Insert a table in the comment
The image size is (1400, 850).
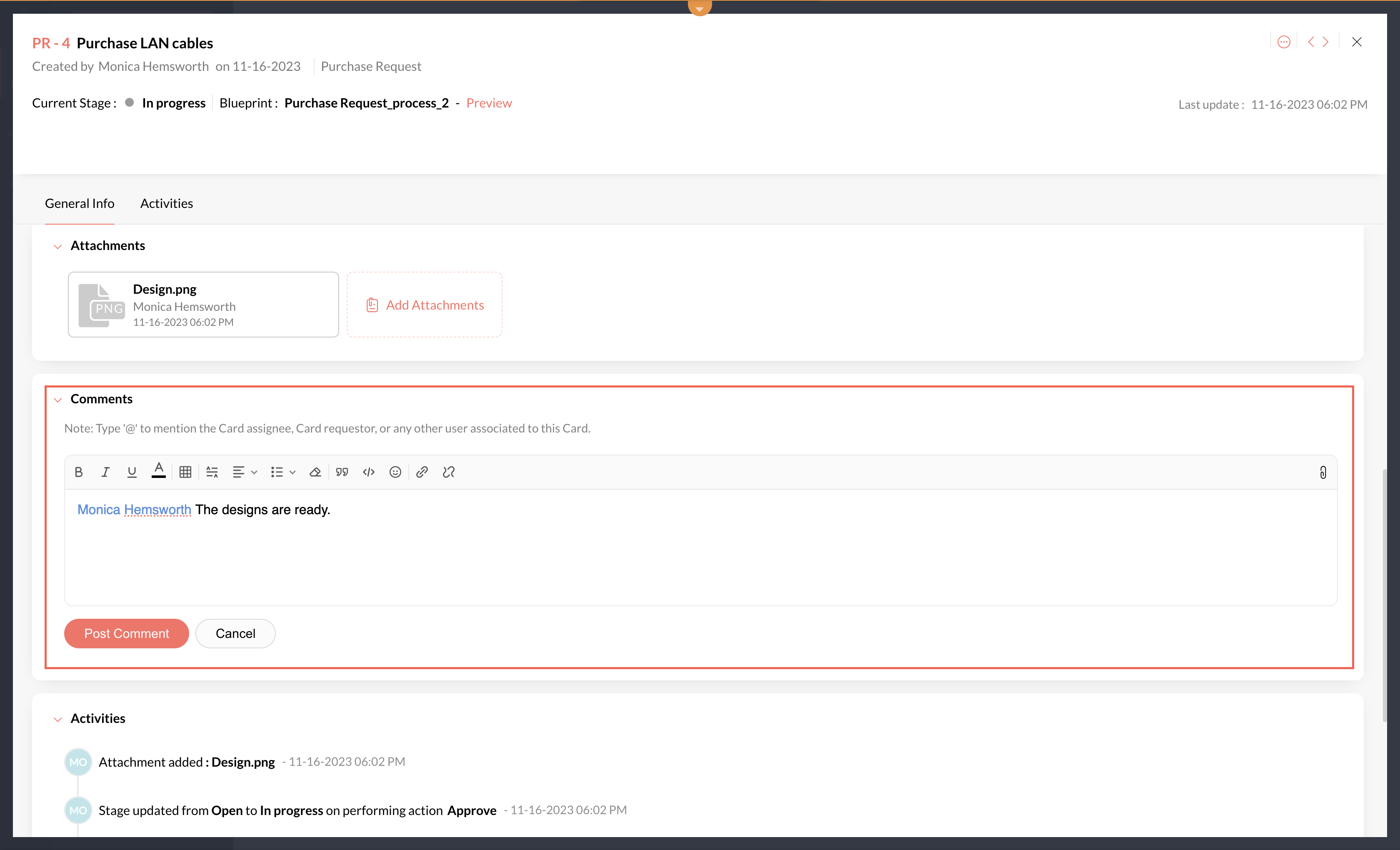tap(185, 472)
